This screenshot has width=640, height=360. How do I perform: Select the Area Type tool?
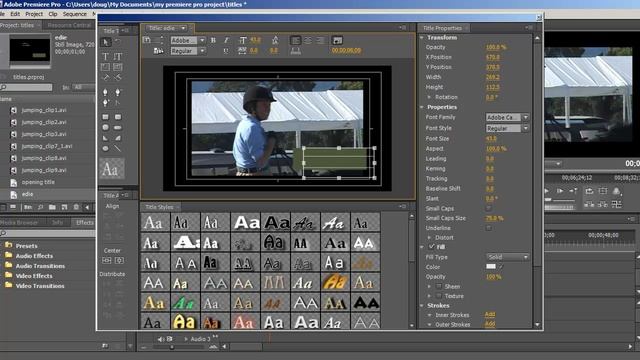[x=105, y=67]
